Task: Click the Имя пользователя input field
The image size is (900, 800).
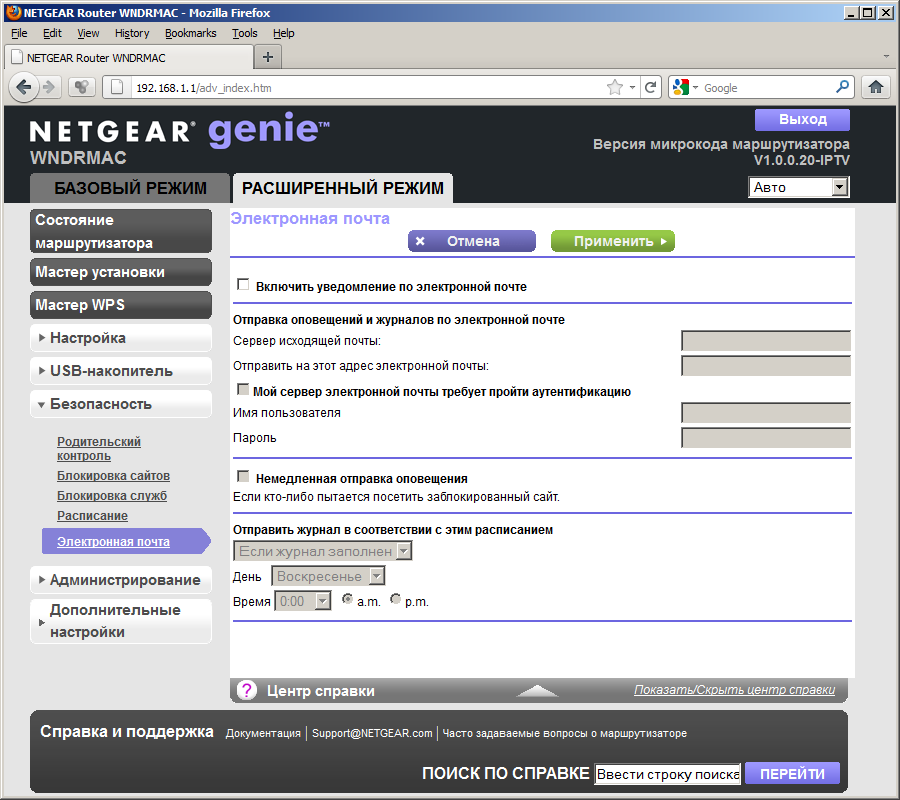Action: tap(766, 413)
